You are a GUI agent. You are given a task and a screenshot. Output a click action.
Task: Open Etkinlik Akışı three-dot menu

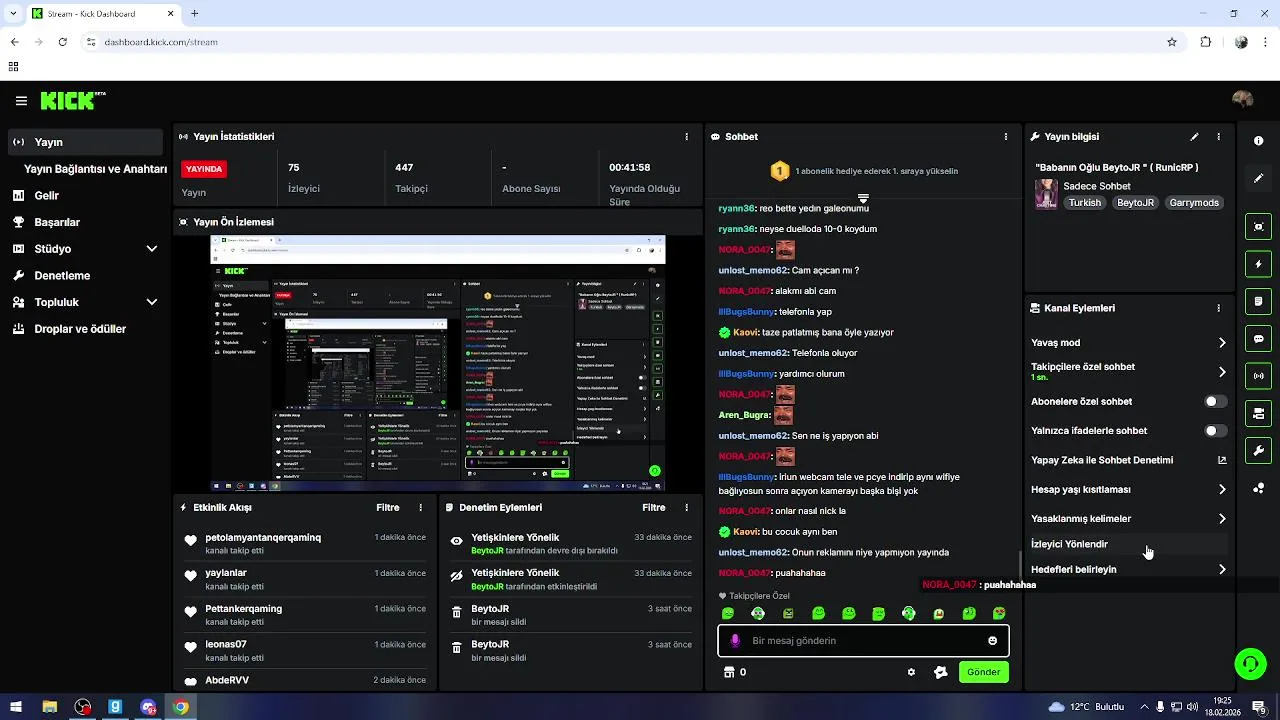(420, 508)
